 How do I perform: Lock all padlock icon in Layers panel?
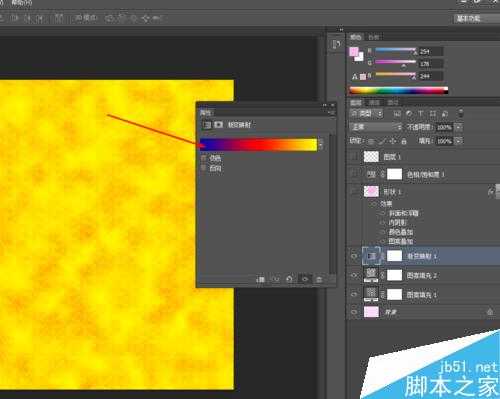tap(404, 141)
